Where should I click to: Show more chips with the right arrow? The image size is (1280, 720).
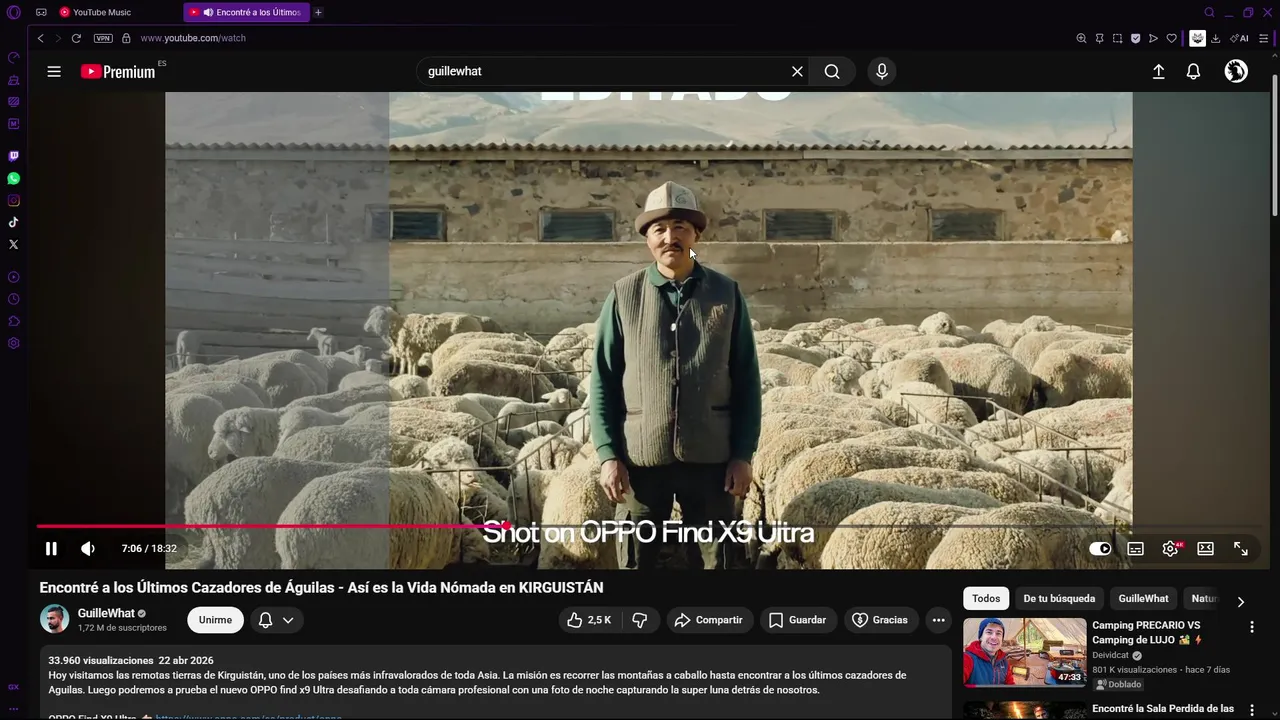pos(1240,601)
